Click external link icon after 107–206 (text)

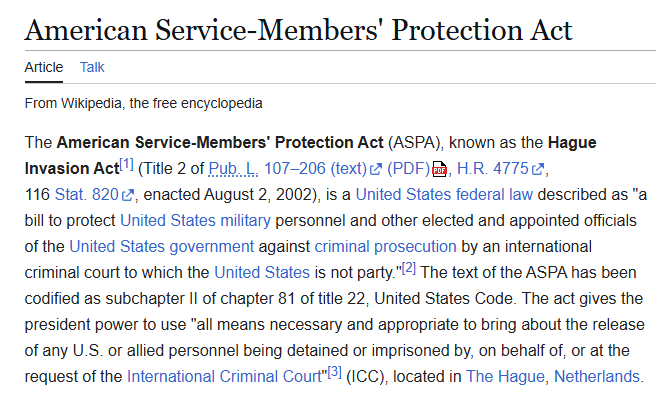tap(376, 169)
